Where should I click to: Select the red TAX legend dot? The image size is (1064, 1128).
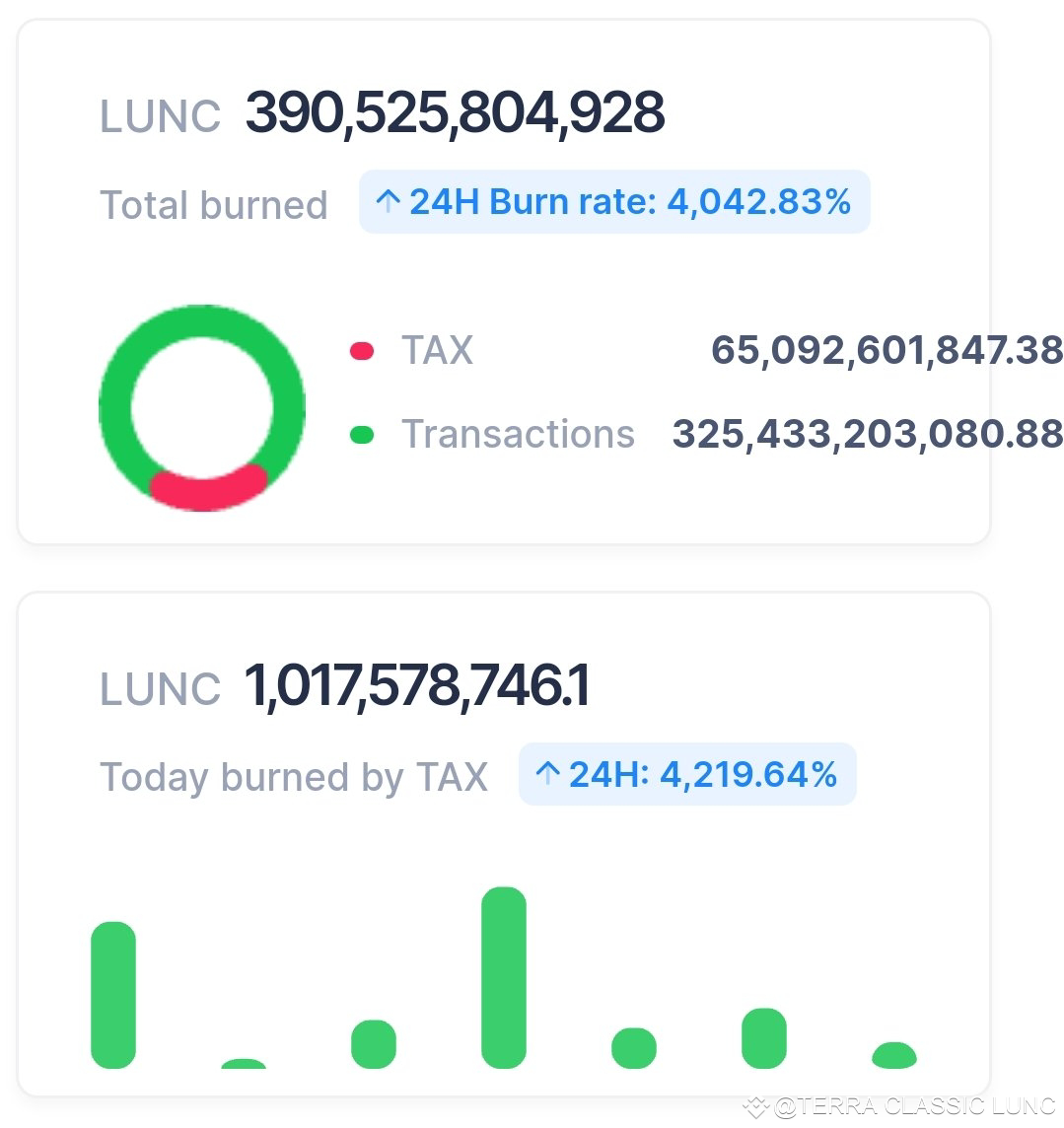click(x=361, y=351)
